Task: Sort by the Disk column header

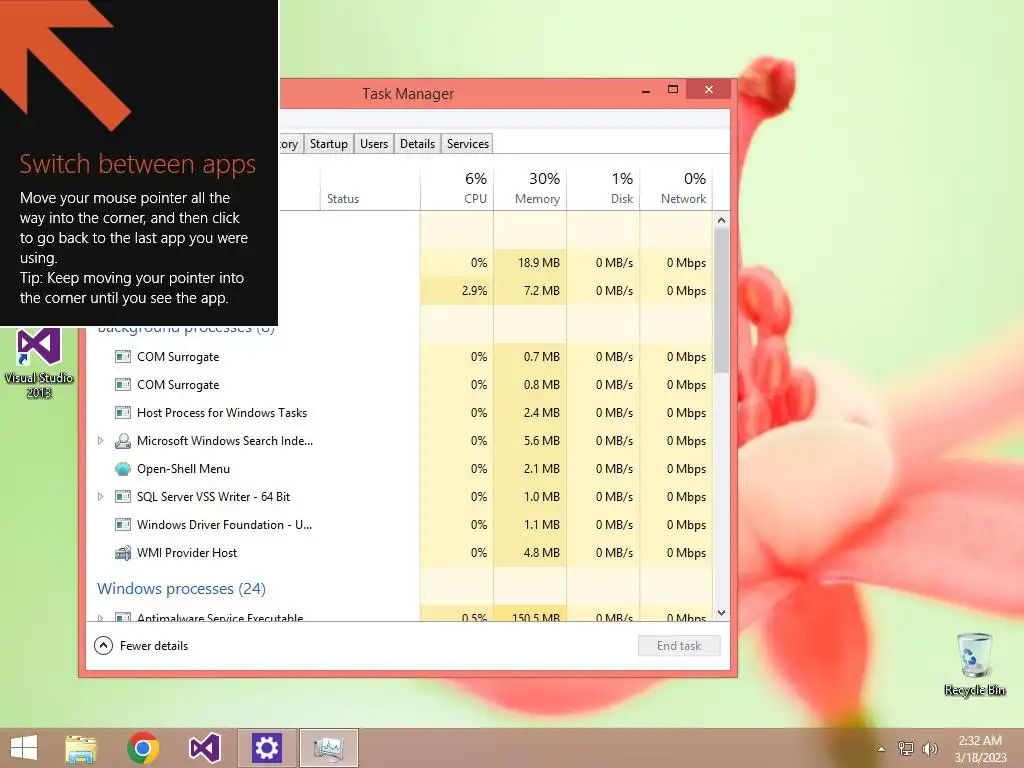Action: (x=603, y=189)
